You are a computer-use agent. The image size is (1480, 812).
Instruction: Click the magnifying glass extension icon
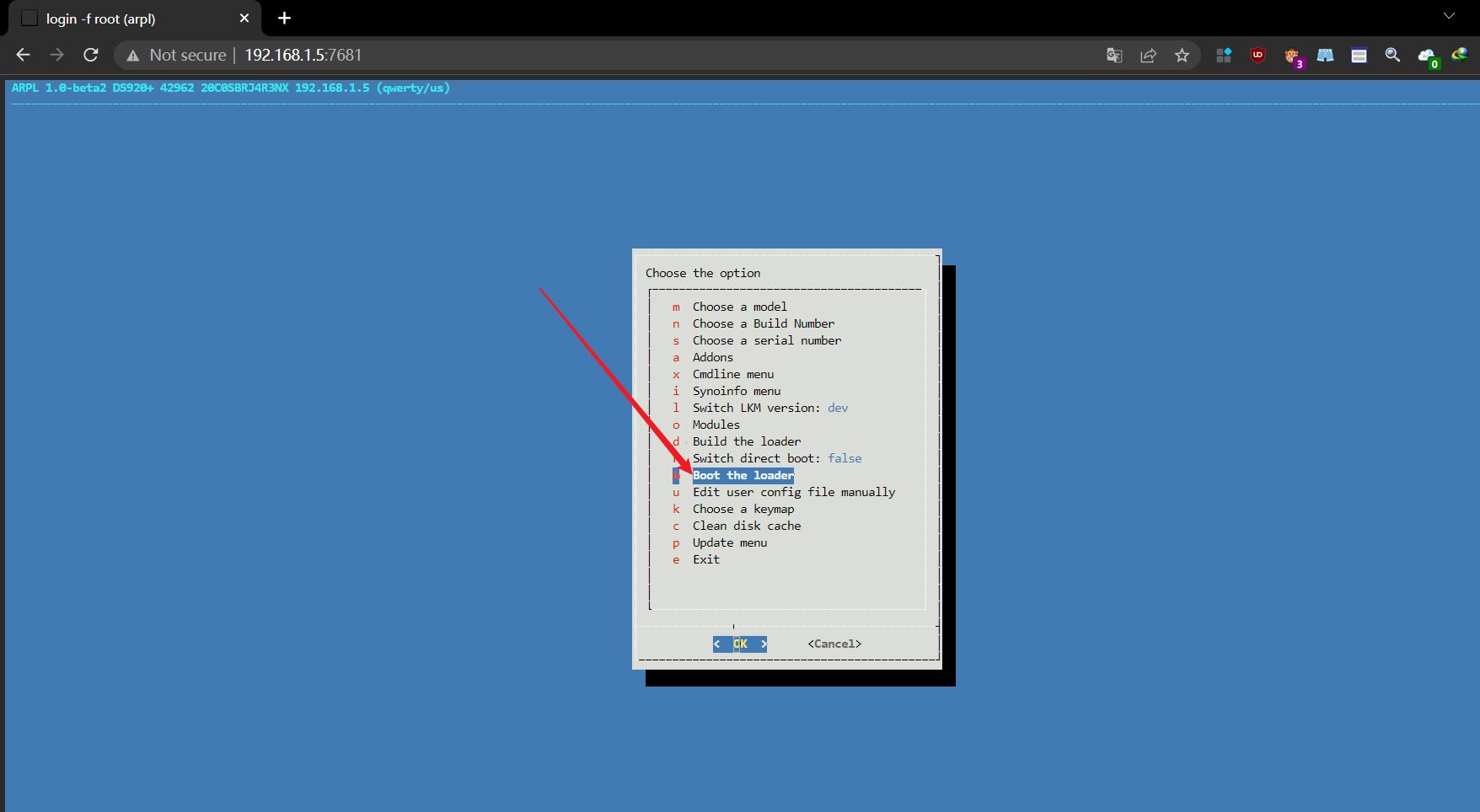tap(1392, 55)
